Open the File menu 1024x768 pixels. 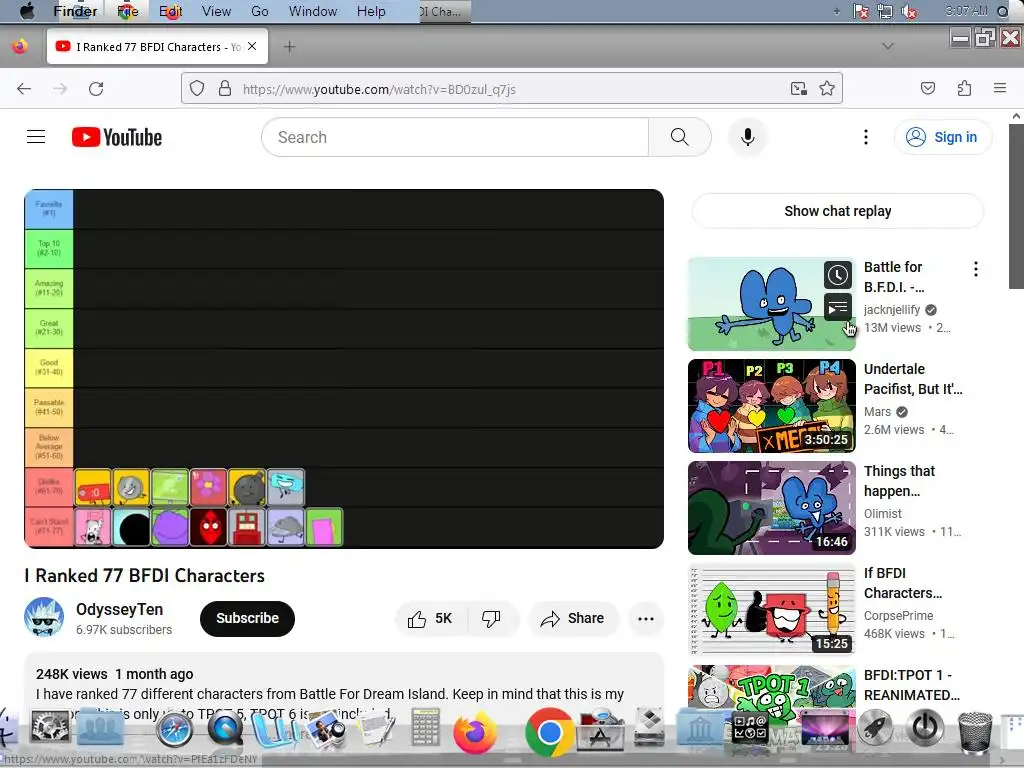click(x=127, y=11)
